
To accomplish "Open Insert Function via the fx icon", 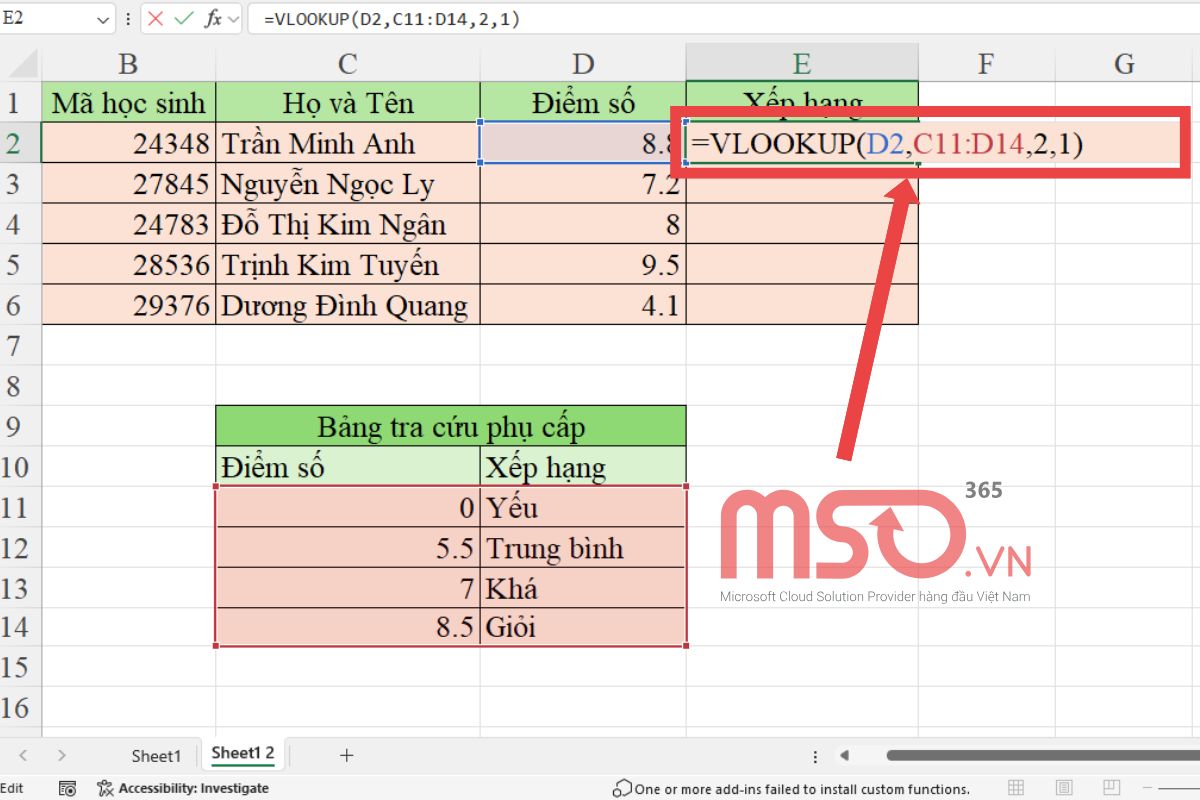I will [x=212, y=19].
